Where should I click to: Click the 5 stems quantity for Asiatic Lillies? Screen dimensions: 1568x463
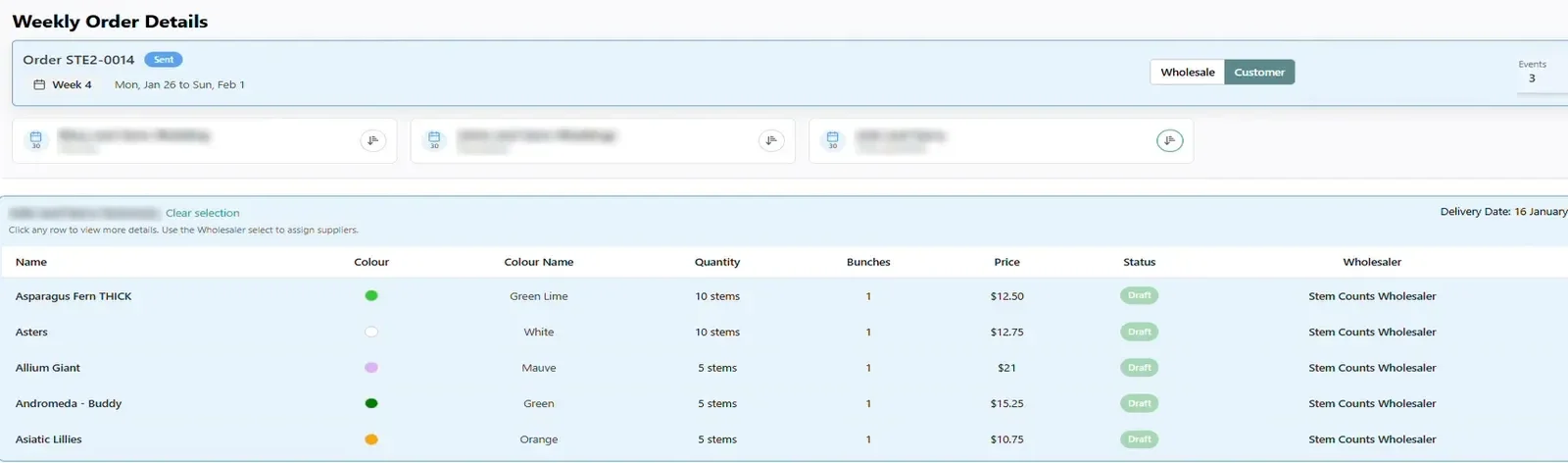click(717, 439)
